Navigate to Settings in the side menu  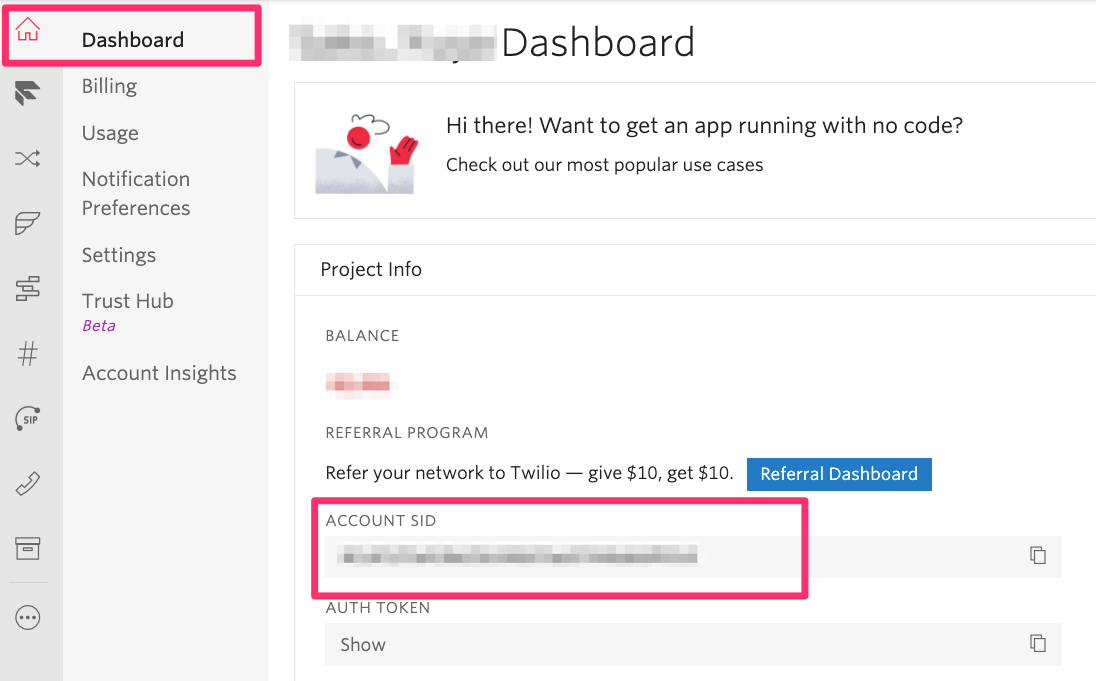pyautogui.click(x=118, y=256)
